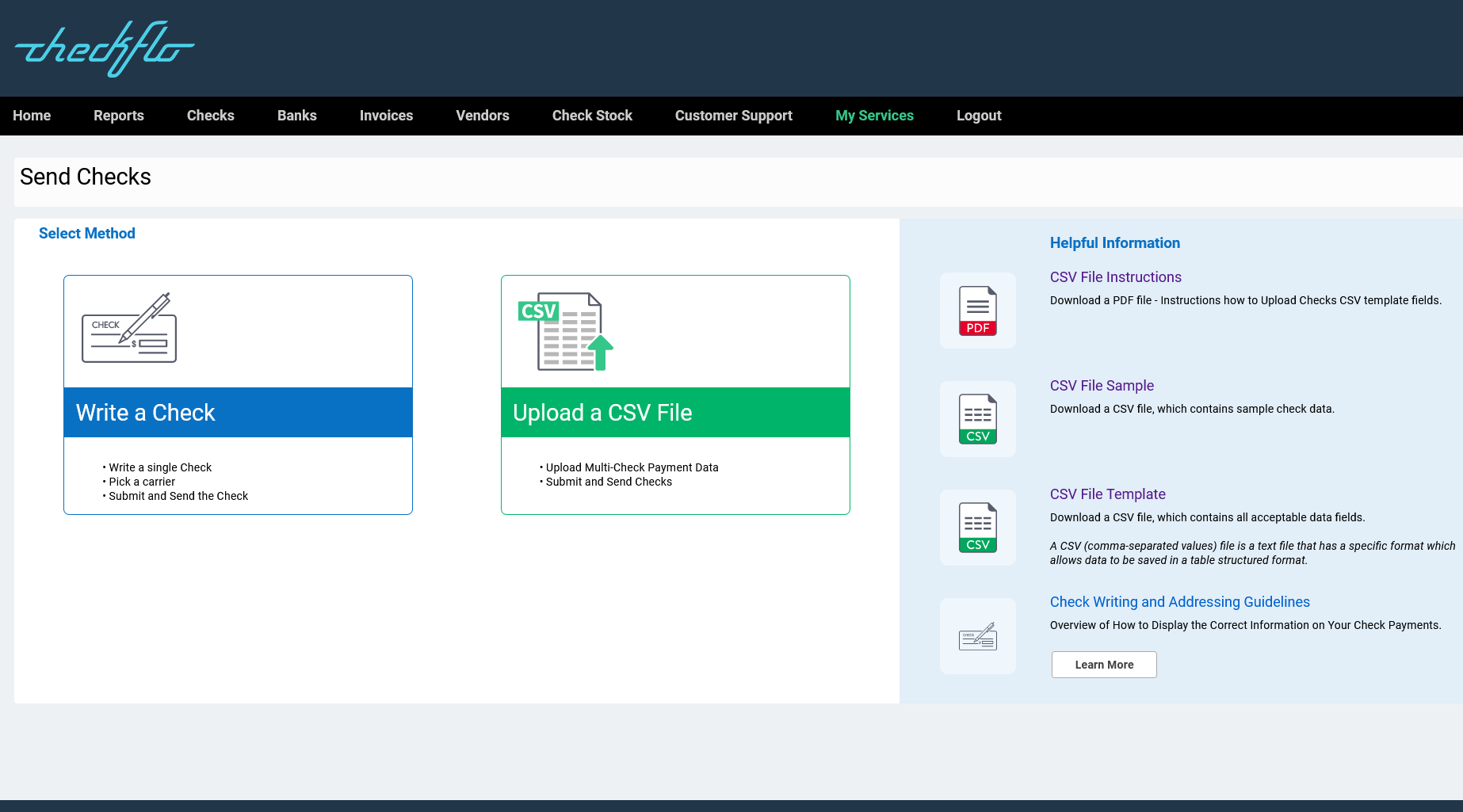This screenshot has width=1463, height=812.
Task: Click the Select Method heading
Action: (87, 234)
